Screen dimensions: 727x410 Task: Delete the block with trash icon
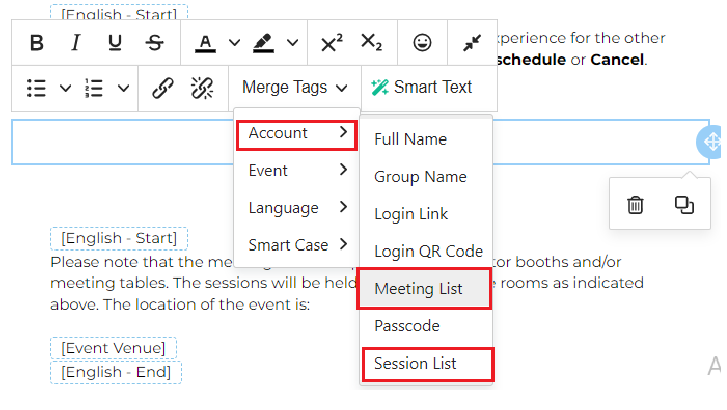coord(635,205)
